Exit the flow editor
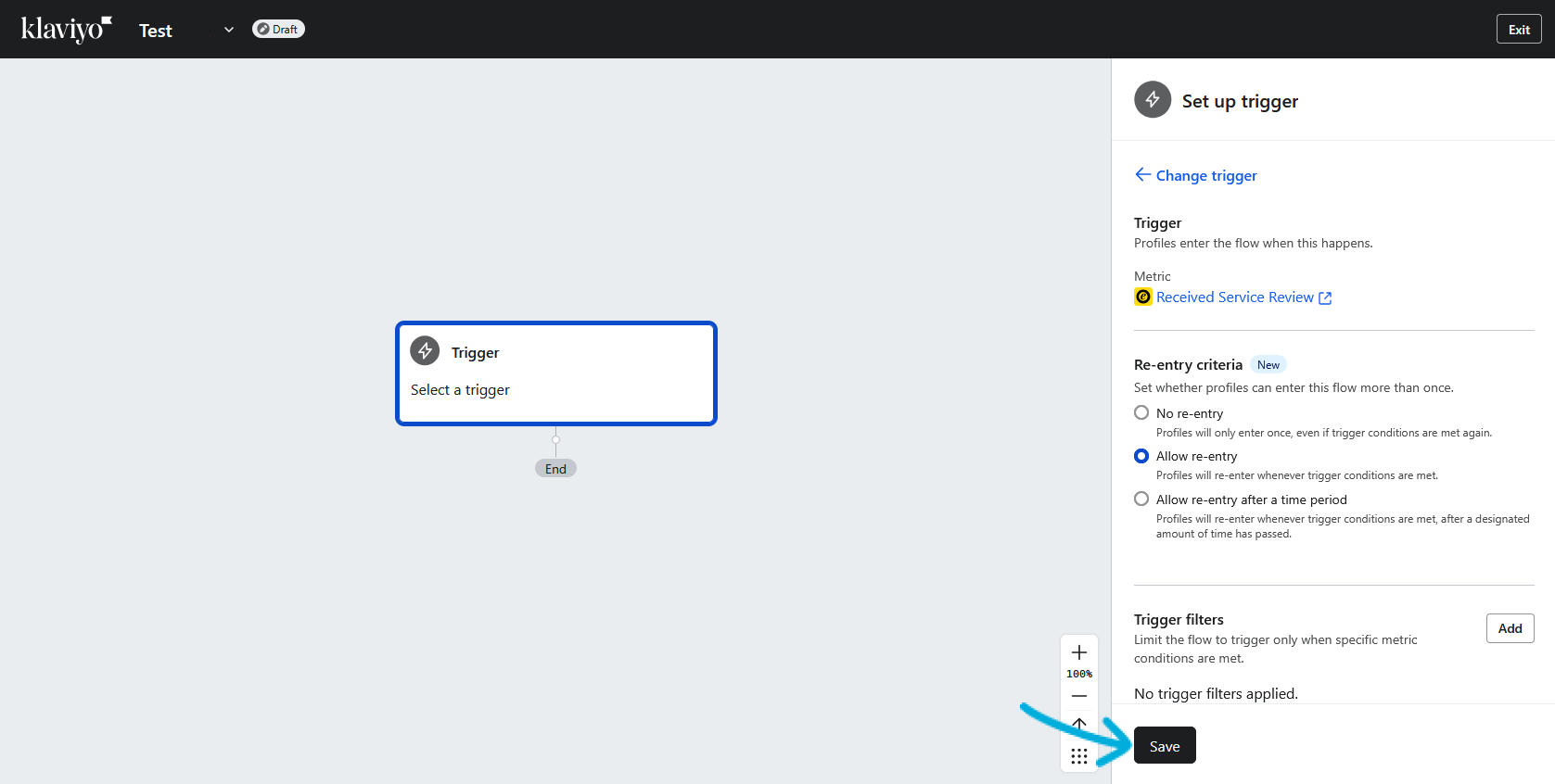1555x784 pixels. tap(1519, 30)
